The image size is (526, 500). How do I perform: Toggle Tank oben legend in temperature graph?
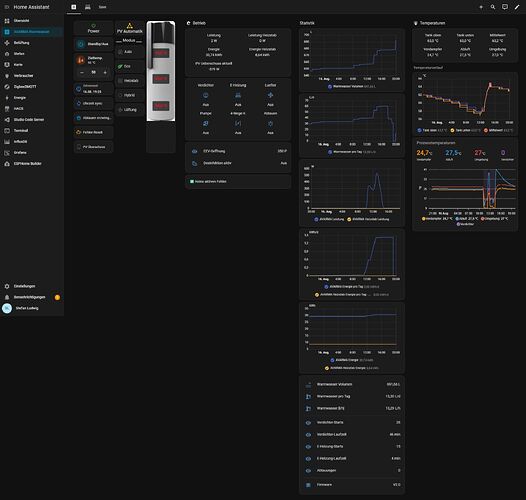coord(432,131)
